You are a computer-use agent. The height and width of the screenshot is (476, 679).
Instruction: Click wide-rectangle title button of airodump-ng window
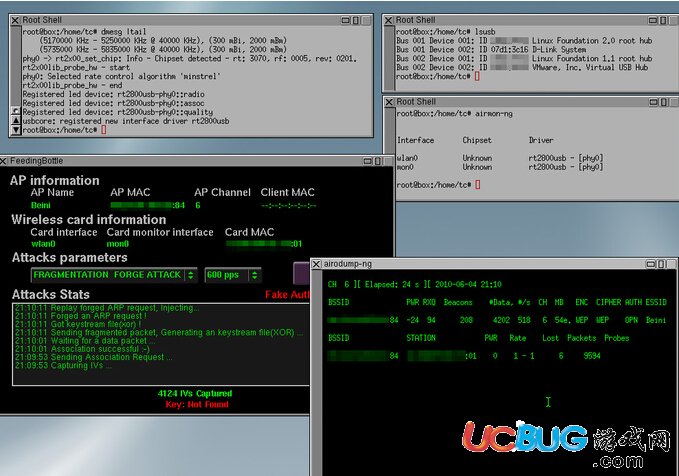click(650, 264)
